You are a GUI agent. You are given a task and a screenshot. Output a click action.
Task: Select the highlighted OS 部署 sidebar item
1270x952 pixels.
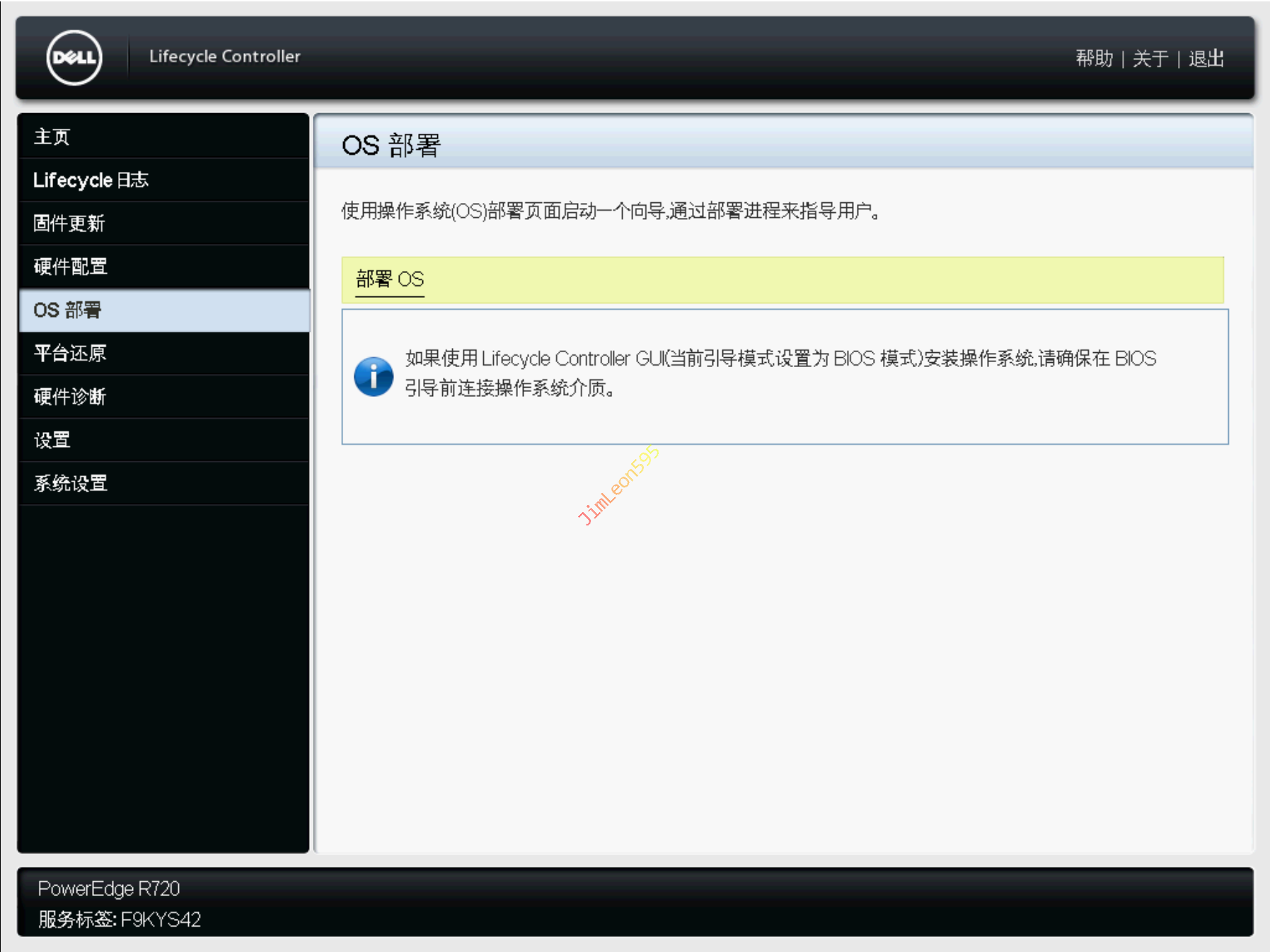[x=68, y=310]
